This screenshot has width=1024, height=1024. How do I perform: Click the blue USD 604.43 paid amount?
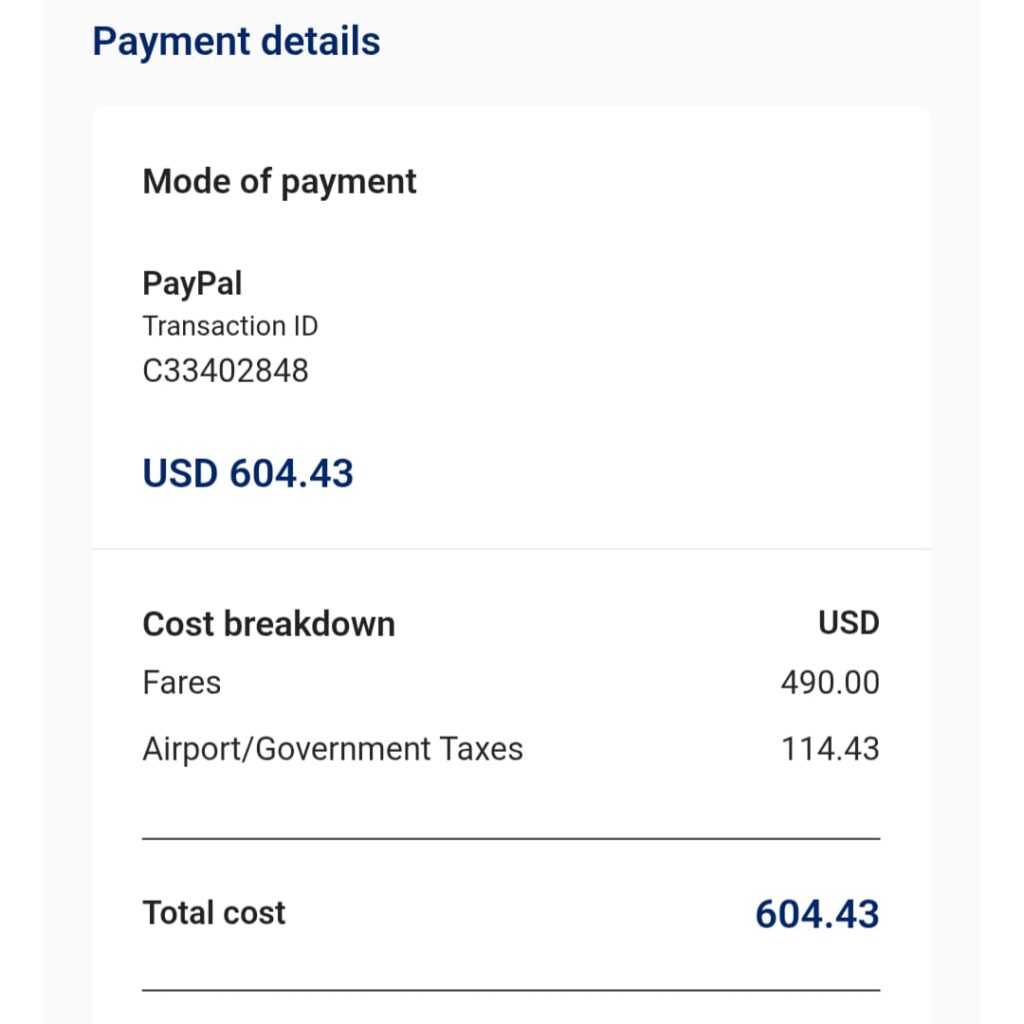(x=248, y=473)
